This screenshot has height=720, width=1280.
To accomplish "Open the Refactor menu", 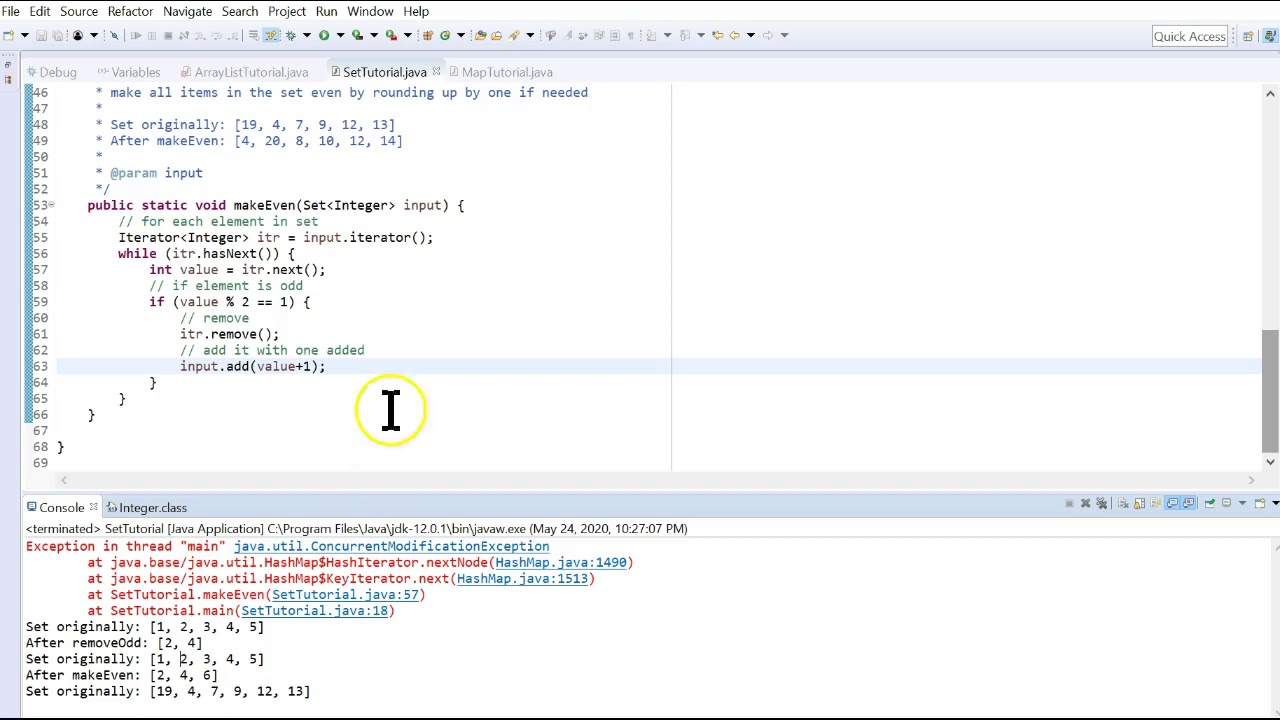I will 130,11.
